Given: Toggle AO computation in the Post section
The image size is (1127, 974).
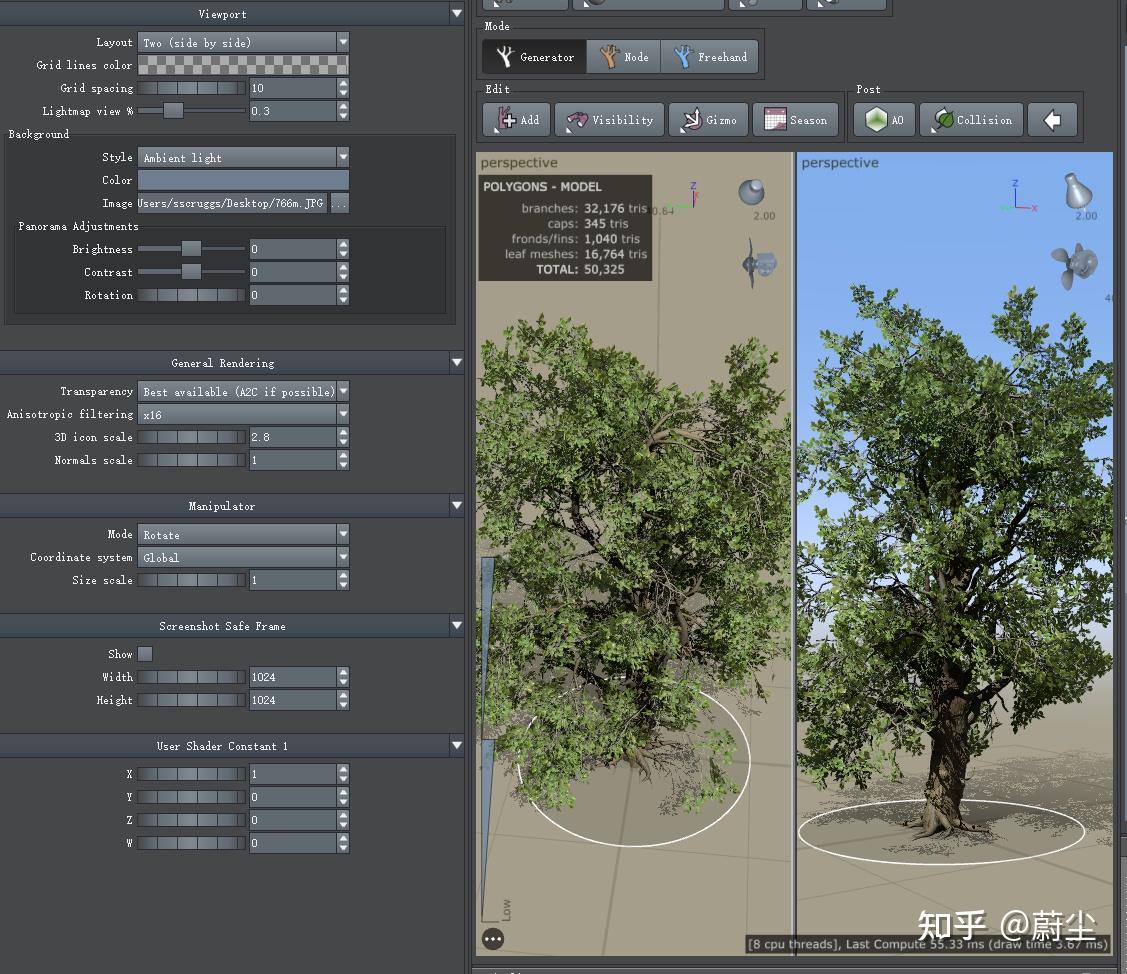Looking at the screenshot, I should tap(883, 119).
